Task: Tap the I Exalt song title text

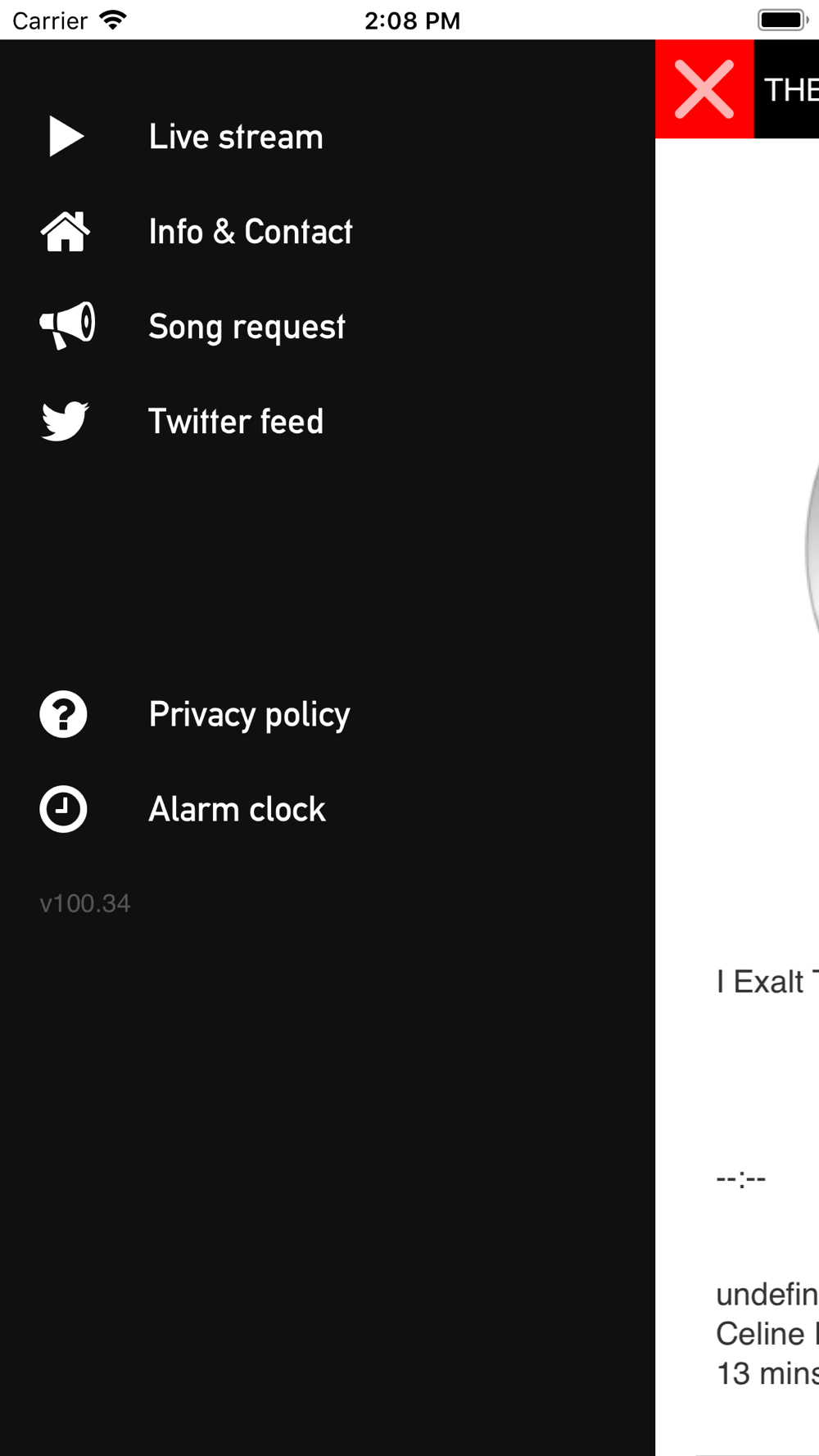Action: pyautogui.click(x=767, y=981)
